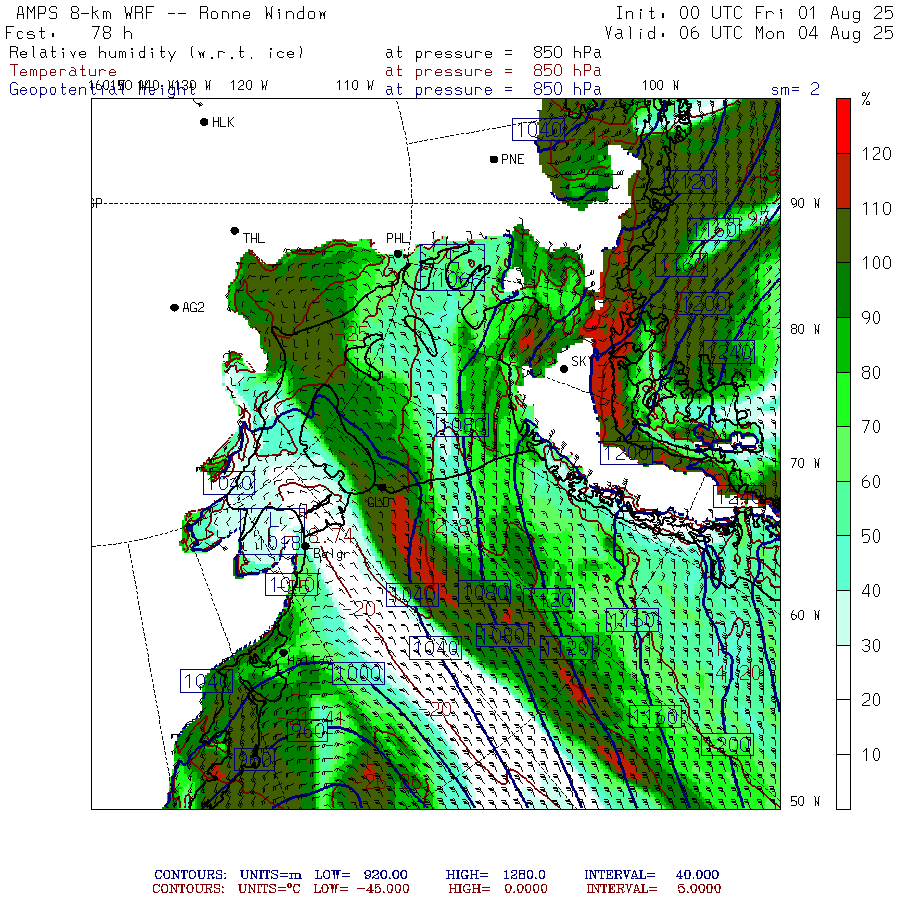Click the '60 W' longitude label
Screen dimensions: 900x900
(x=805, y=615)
